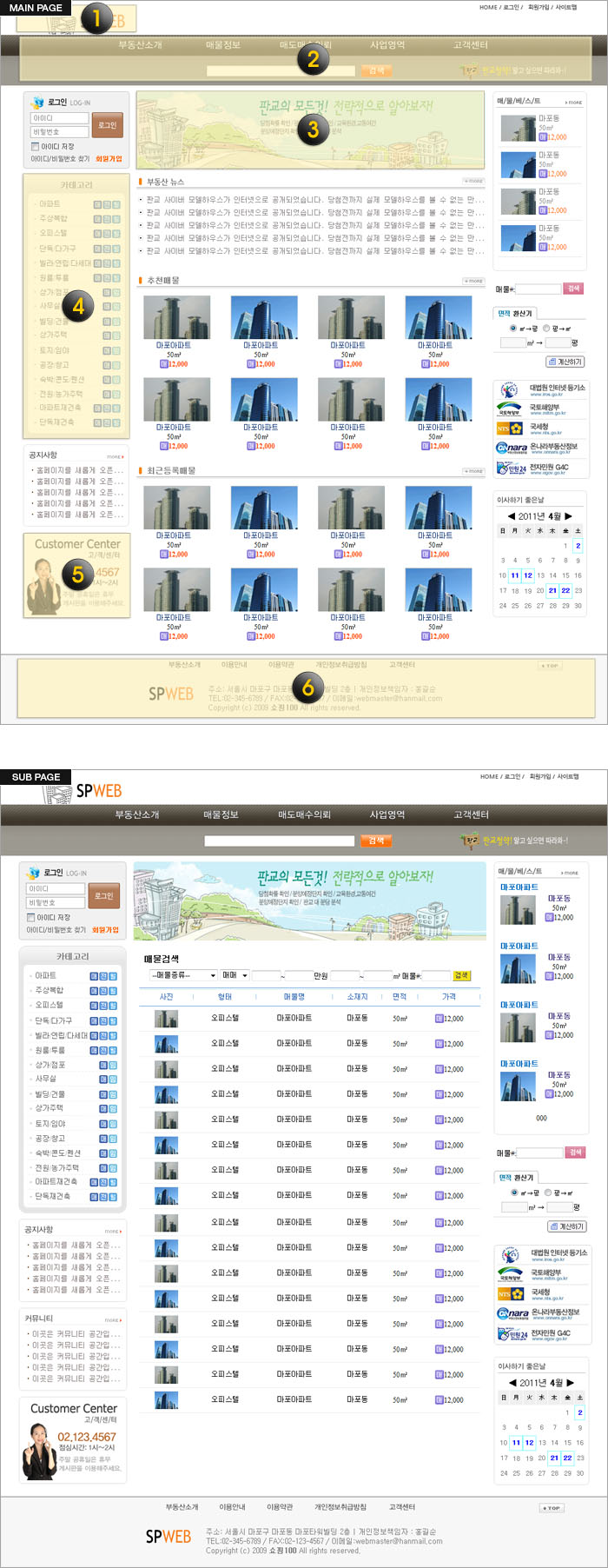Viewport: 608px width, 1568px height.
Task: Check the 아이디 저장 checkbox in the sub page login box
Action: [31, 917]
